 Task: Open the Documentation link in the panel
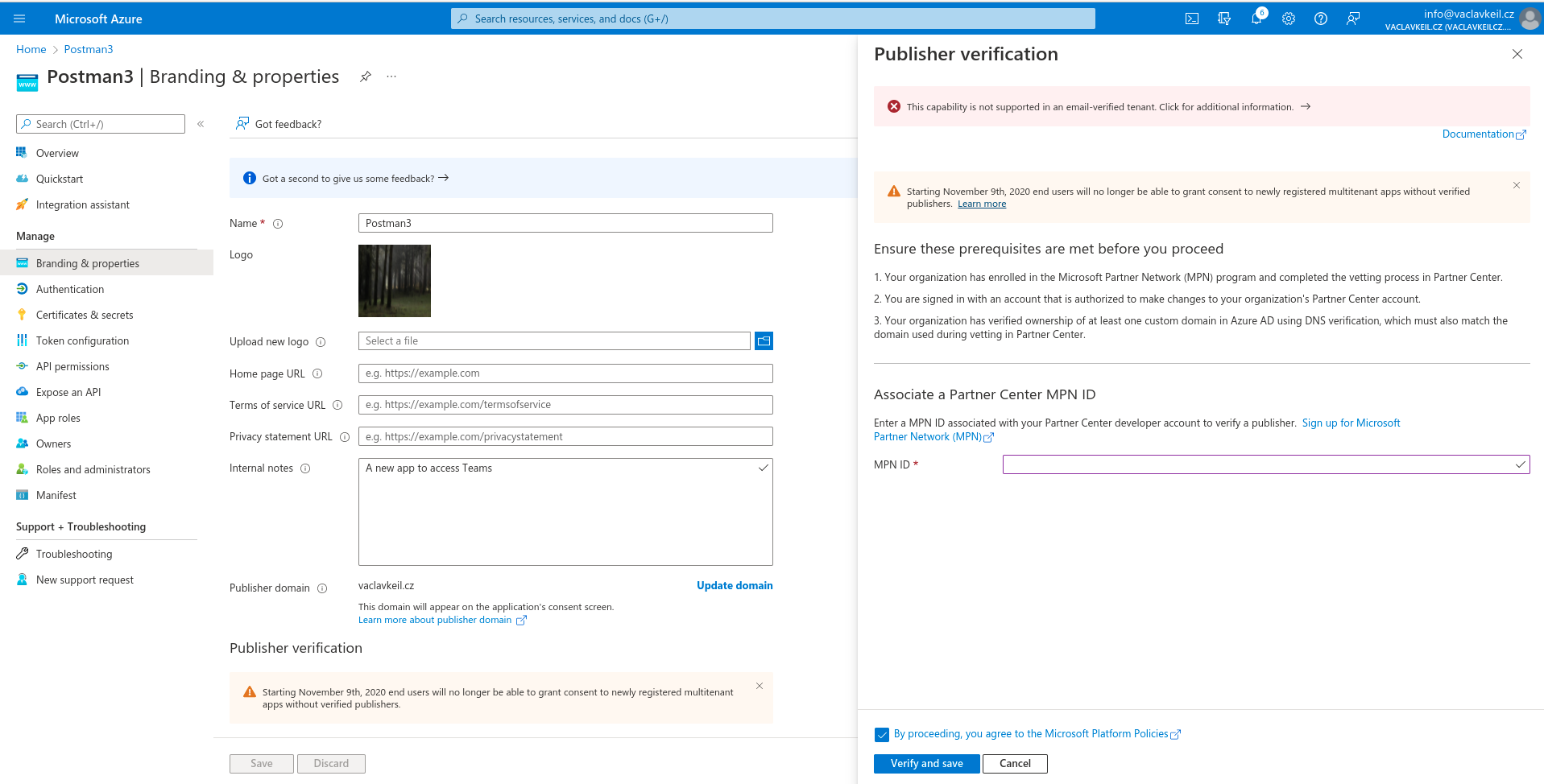pyautogui.click(x=1484, y=134)
